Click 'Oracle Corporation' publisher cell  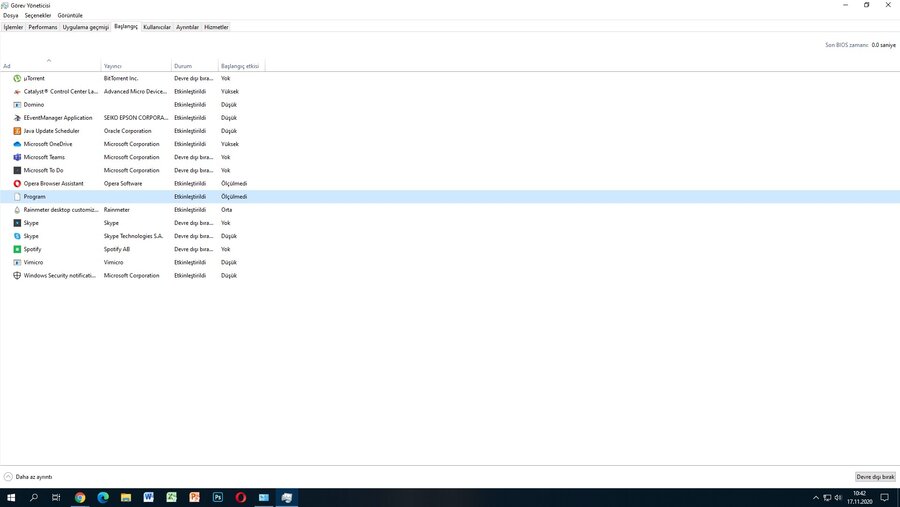(127, 131)
